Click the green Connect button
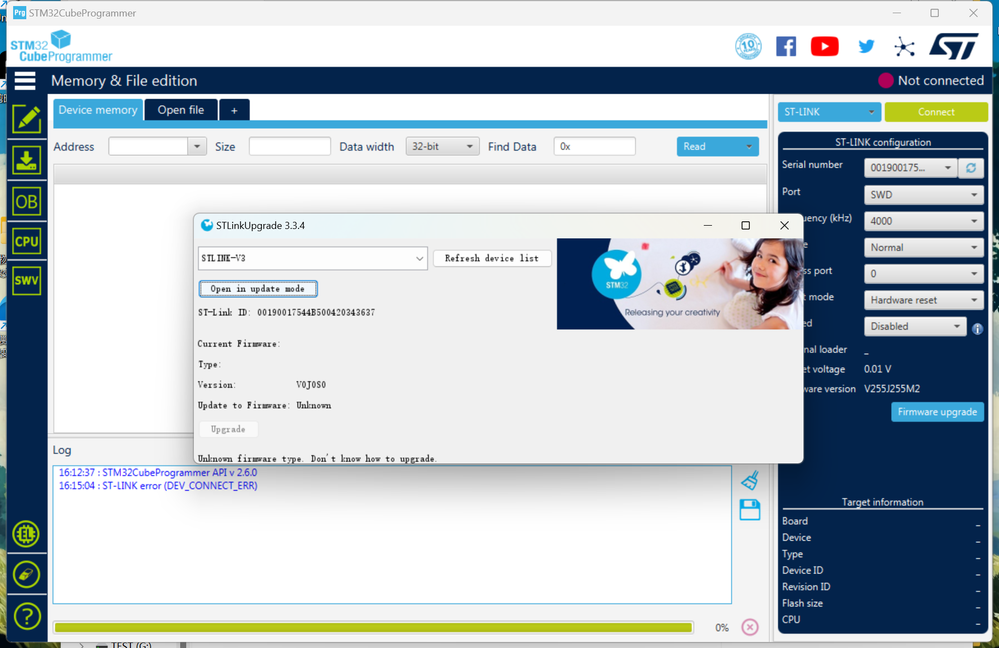 [936, 112]
